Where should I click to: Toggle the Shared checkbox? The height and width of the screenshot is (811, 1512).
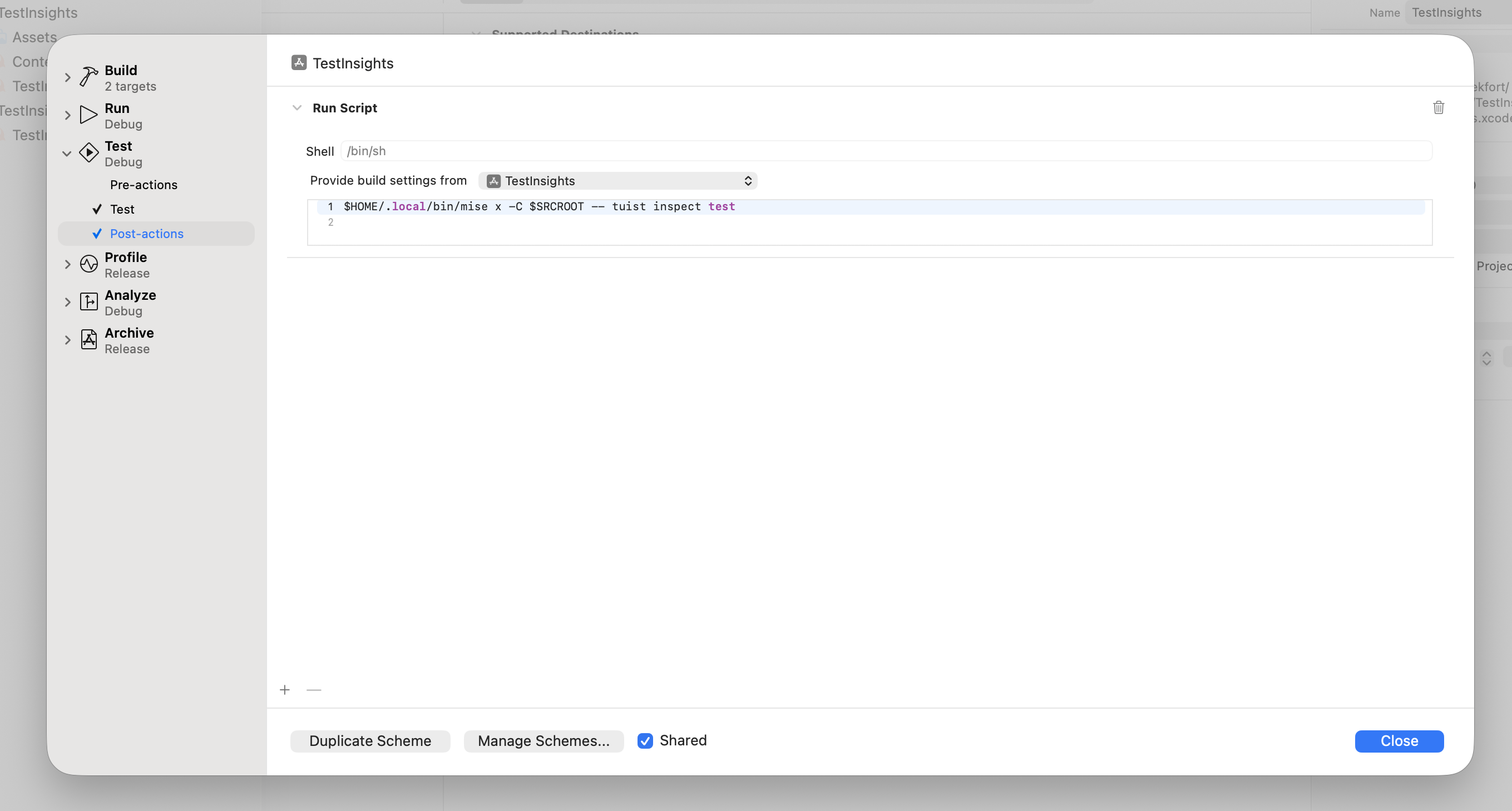click(646, 740)
